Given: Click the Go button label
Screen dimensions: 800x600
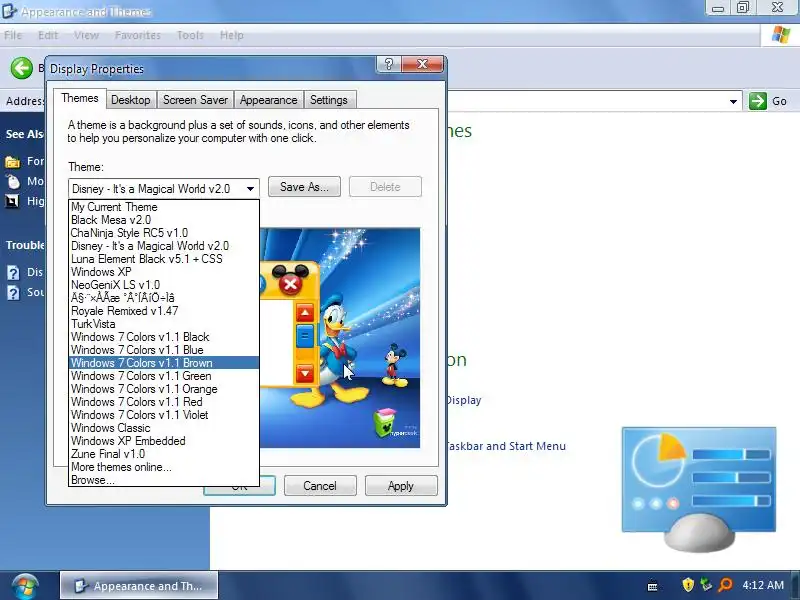Looking at the screenshot, I should click(x=779, y=101).
